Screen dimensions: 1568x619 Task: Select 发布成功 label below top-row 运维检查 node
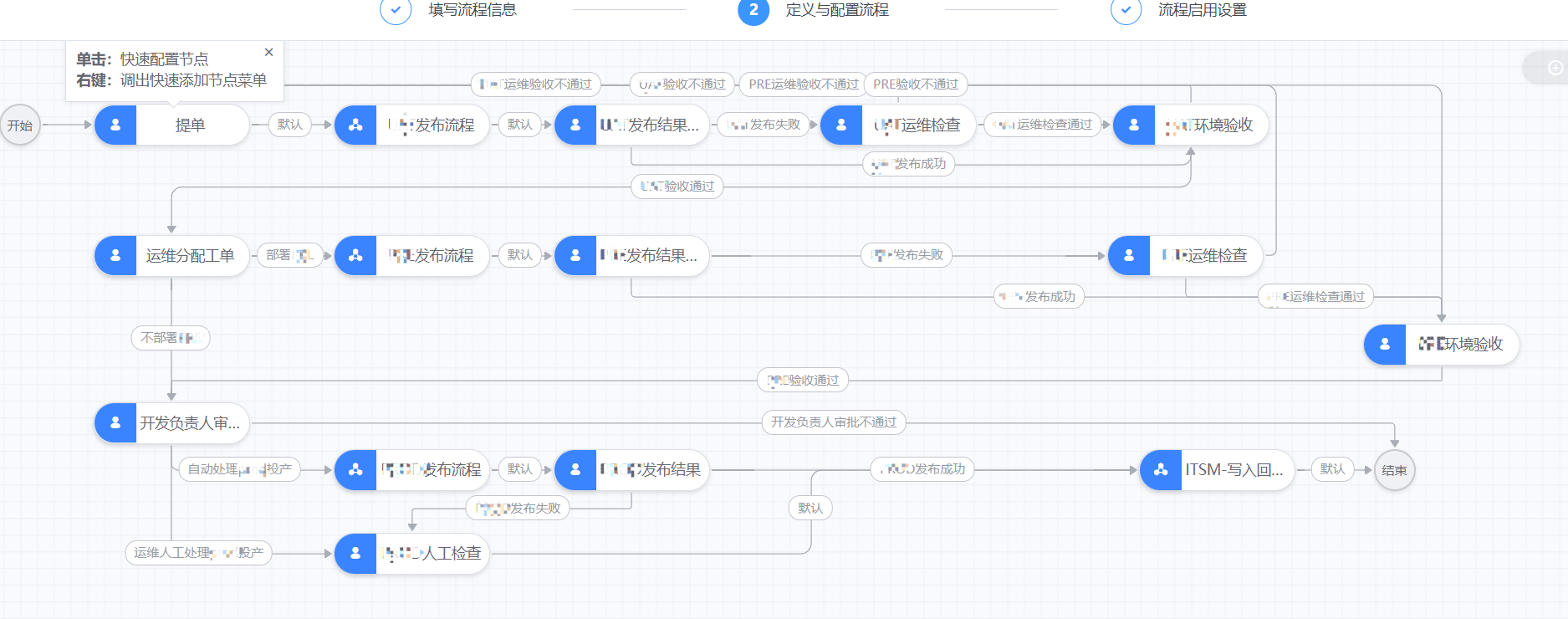click(908, 164)
